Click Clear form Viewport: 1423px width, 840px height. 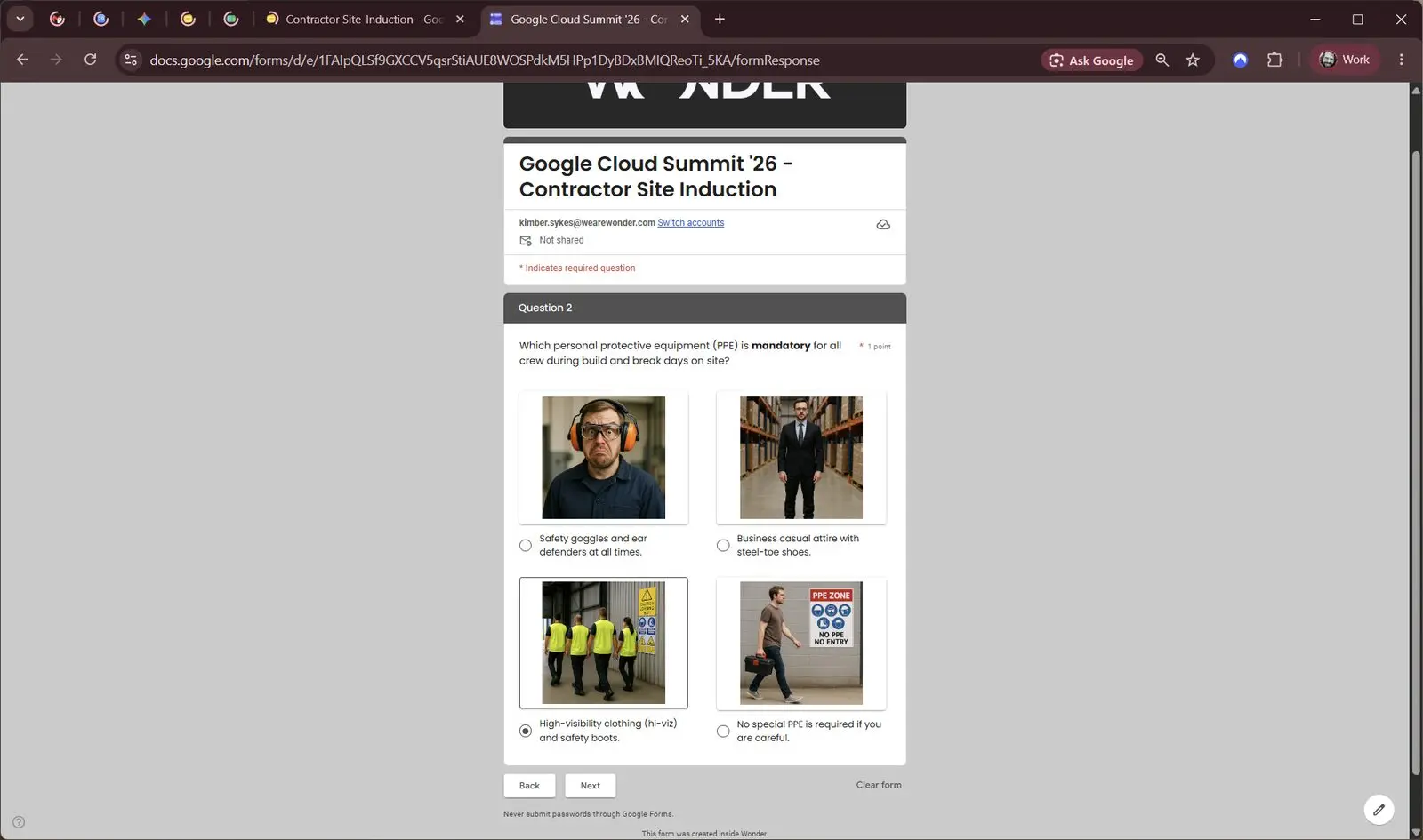879,785
